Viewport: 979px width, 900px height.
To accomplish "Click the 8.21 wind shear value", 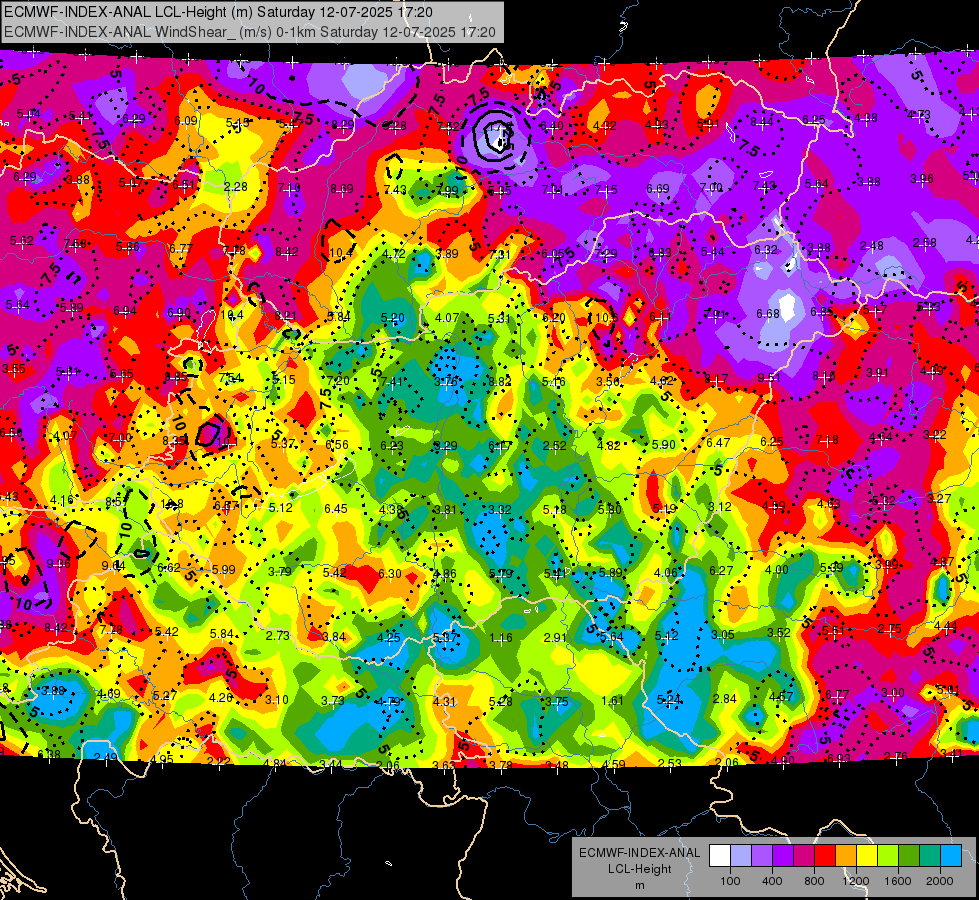I will click(285, 316).
